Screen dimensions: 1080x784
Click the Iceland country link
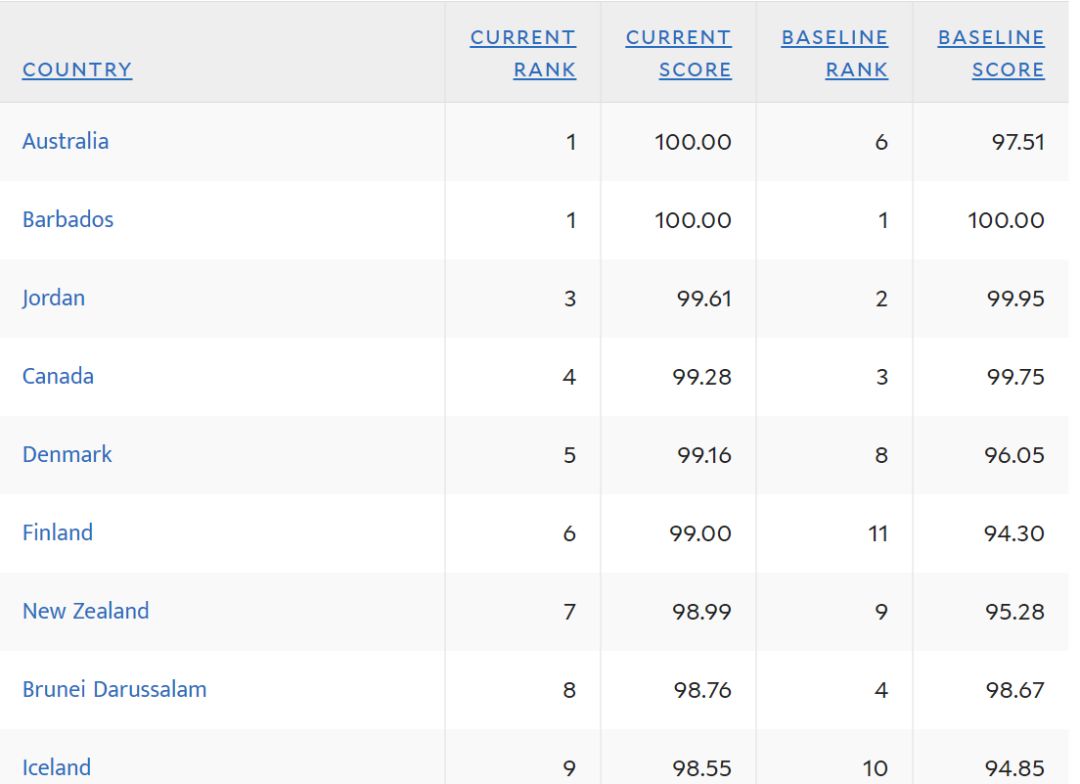pos(56,767)
